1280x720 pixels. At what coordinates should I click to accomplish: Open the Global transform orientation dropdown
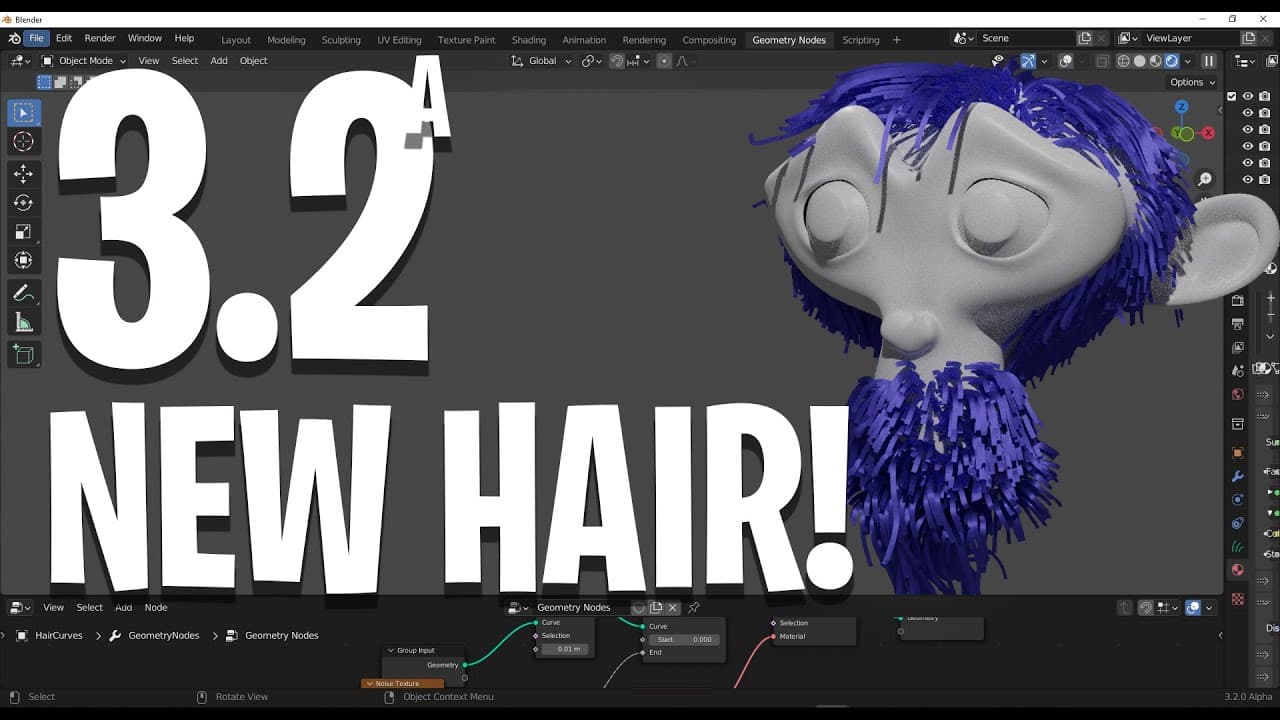click(541, 61)
